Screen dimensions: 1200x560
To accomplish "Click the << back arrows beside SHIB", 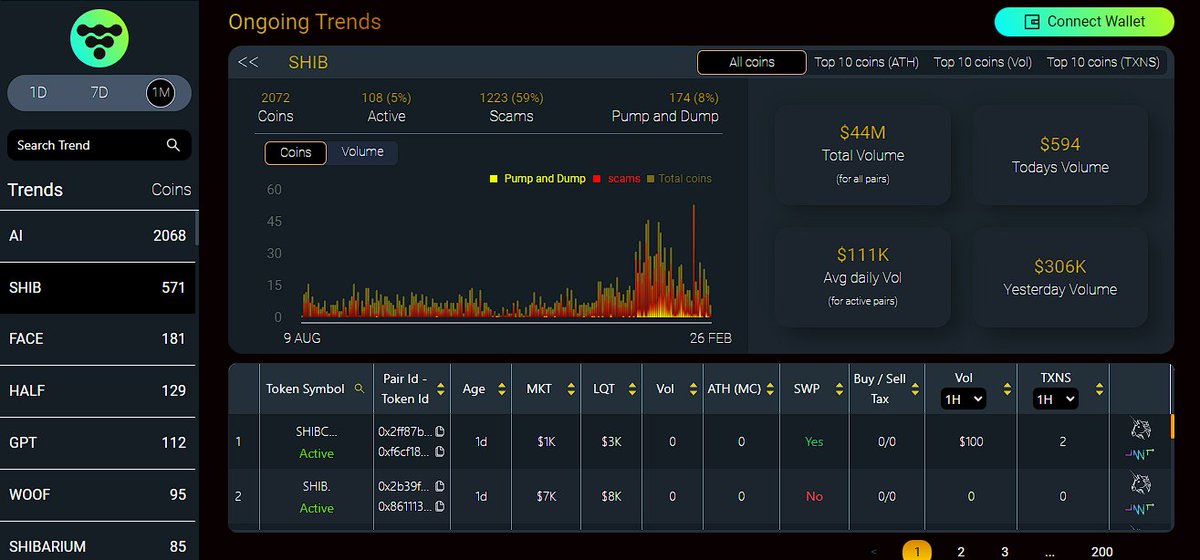I will [x=248, y=62].
